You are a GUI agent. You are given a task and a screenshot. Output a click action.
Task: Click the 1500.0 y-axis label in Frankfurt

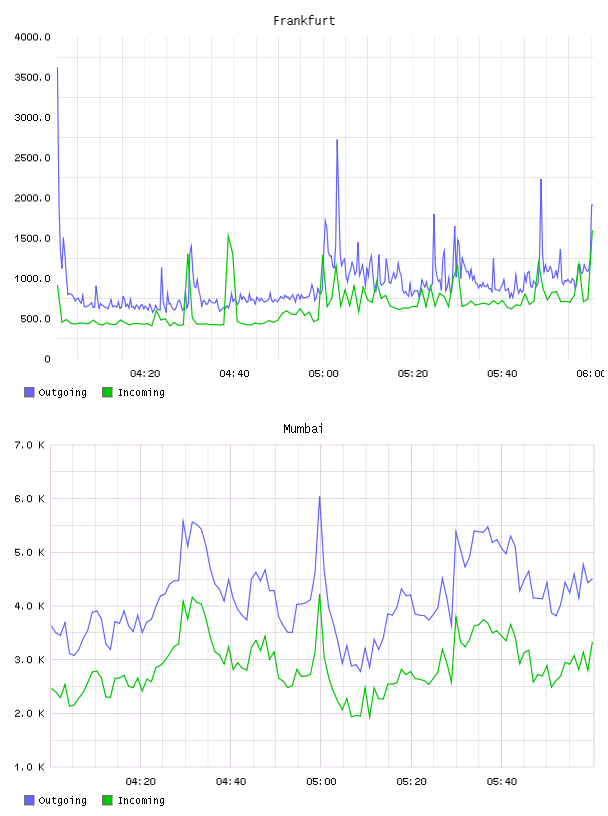tap(32, 238)
